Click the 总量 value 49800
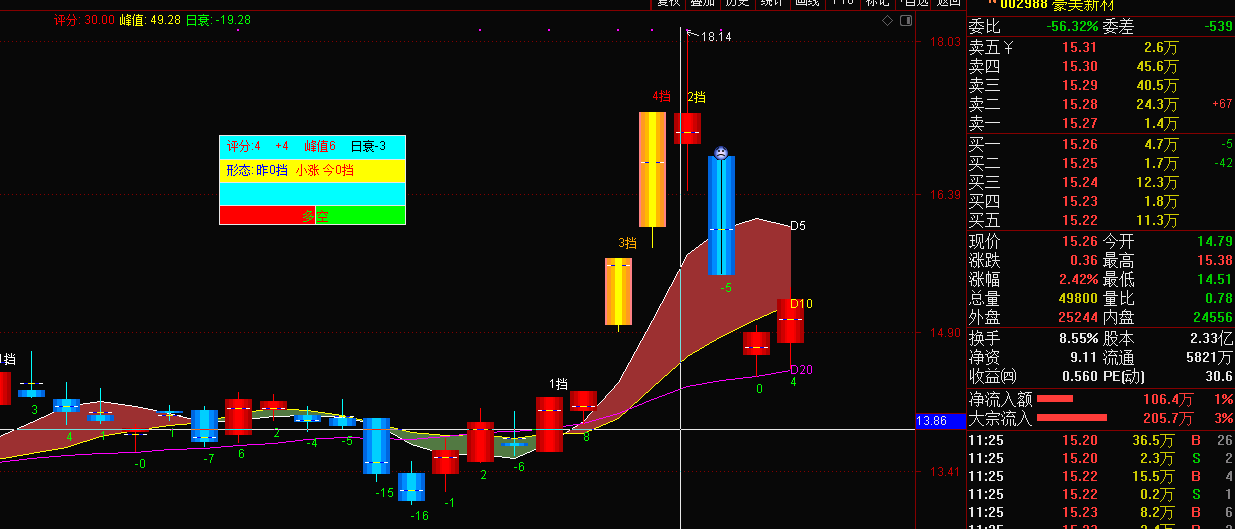 pyautogui.click(x=1077, y=298)
